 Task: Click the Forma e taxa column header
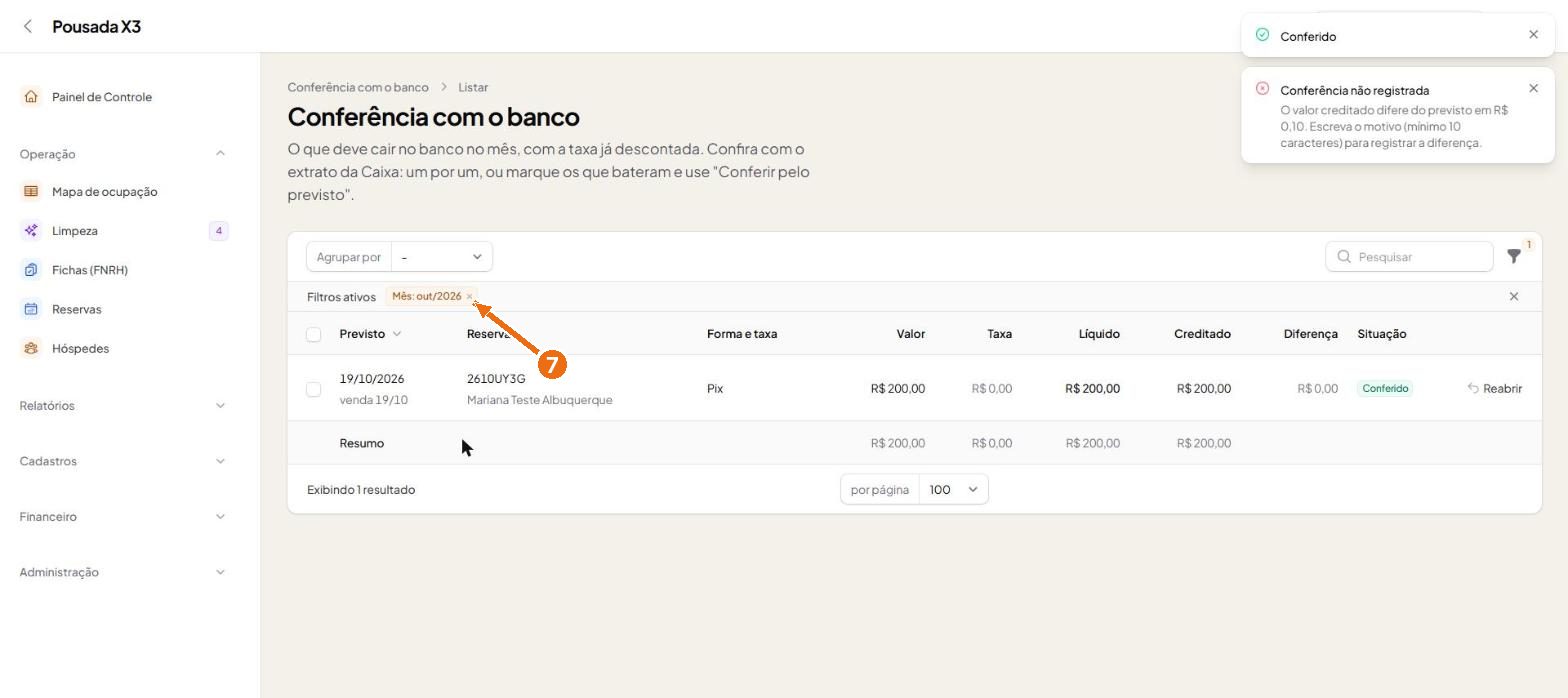click(742, 334)
